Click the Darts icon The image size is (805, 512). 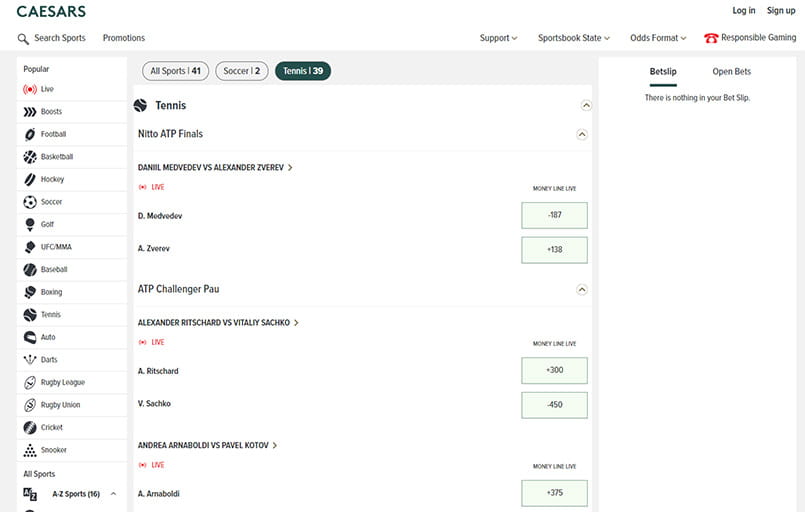coord(30,360)
